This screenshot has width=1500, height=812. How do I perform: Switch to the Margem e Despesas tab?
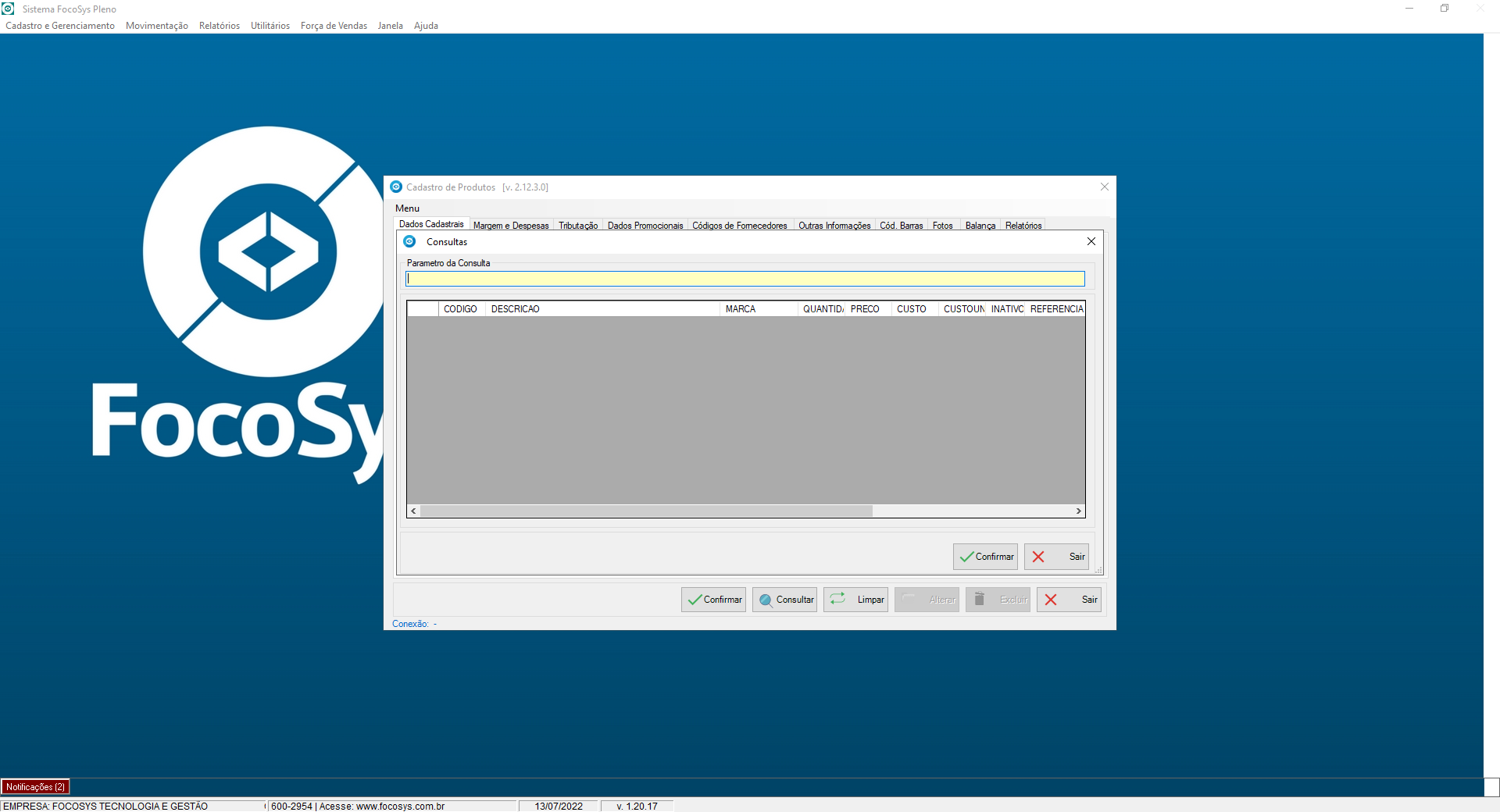tap(511, 226)
